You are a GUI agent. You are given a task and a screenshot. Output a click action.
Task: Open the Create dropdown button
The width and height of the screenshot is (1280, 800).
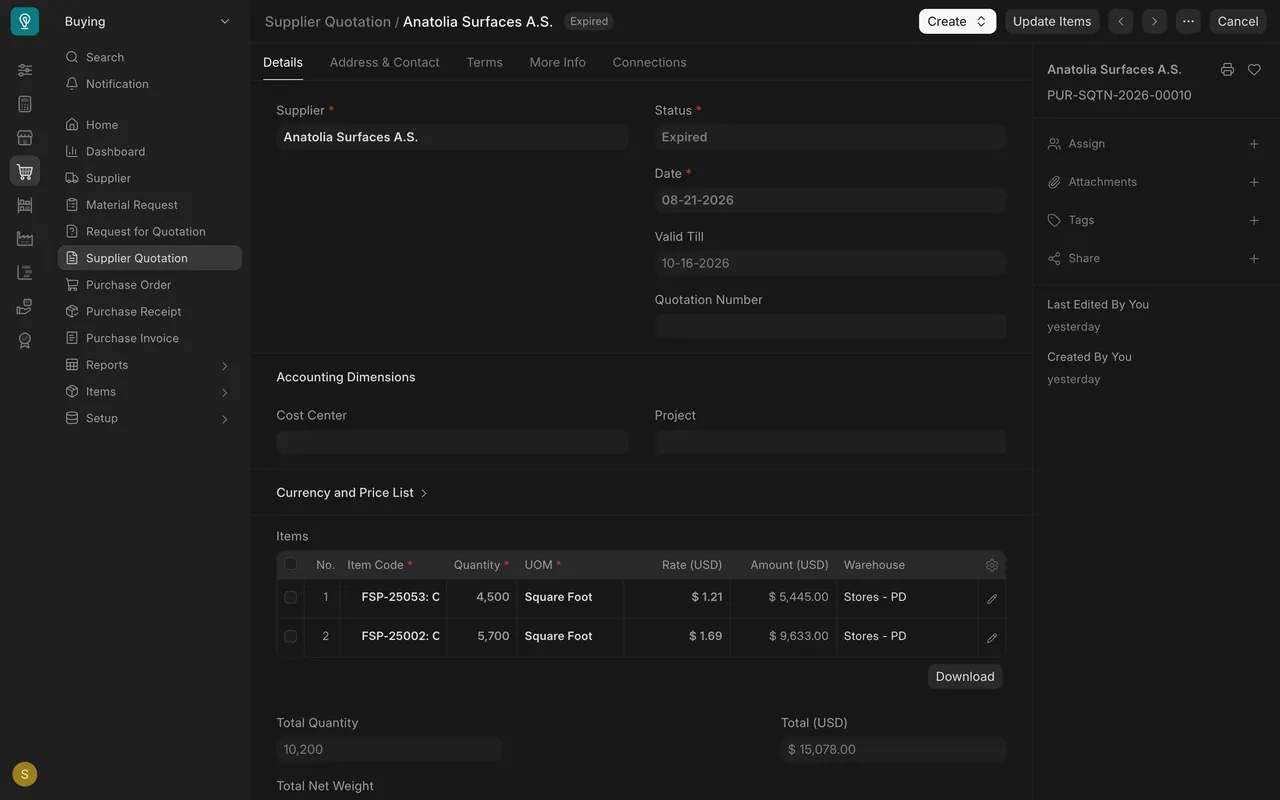pyautogui.click(x=957, y=21)
